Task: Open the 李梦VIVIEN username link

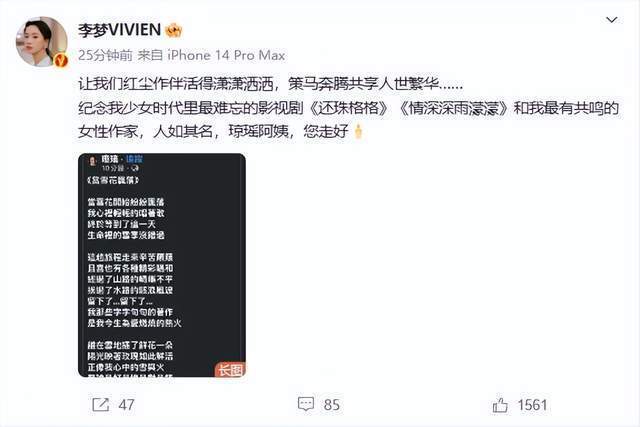Action: (120, 30)
